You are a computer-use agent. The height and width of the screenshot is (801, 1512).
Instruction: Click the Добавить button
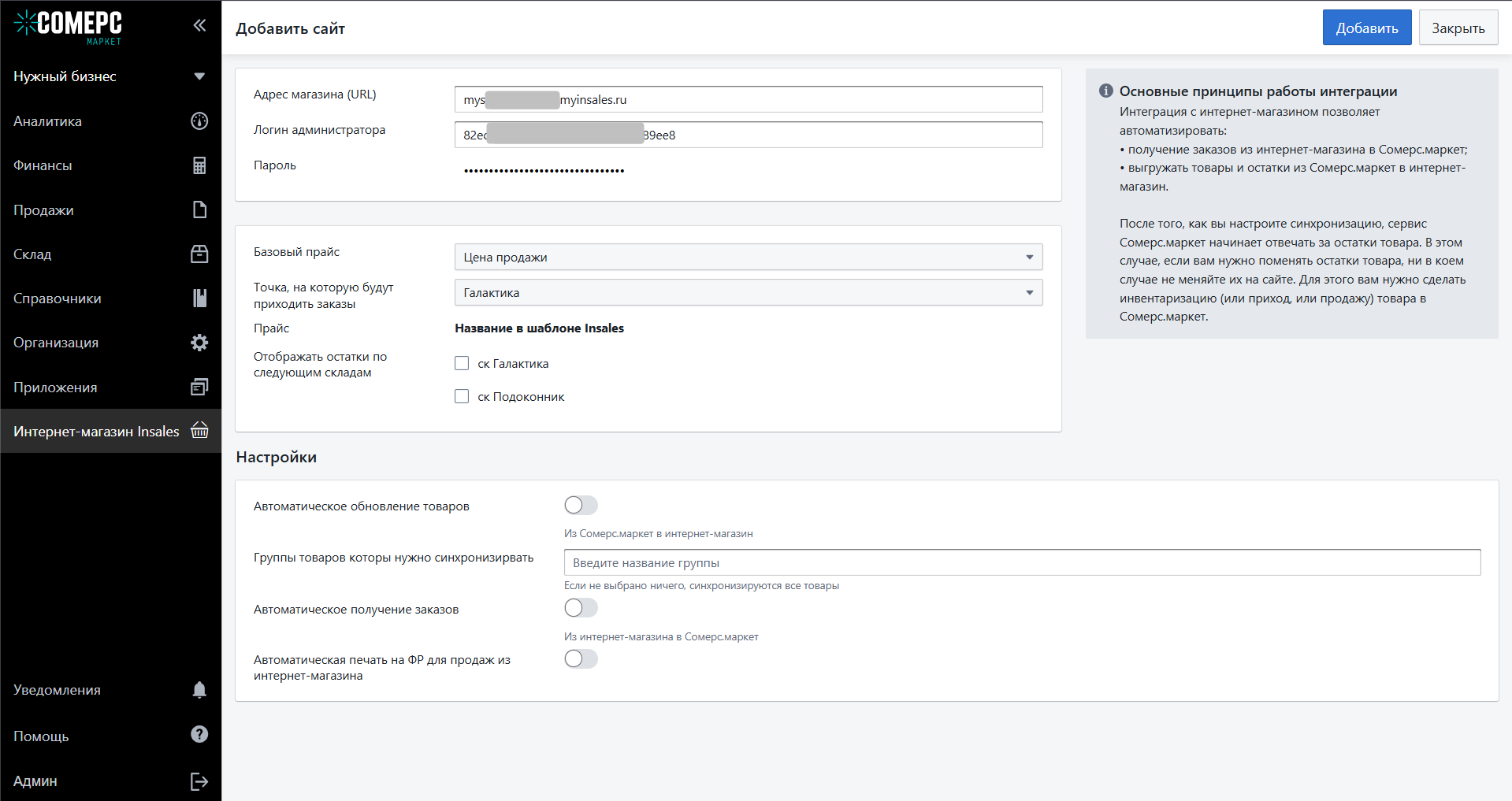click(x=1367, y=28)
